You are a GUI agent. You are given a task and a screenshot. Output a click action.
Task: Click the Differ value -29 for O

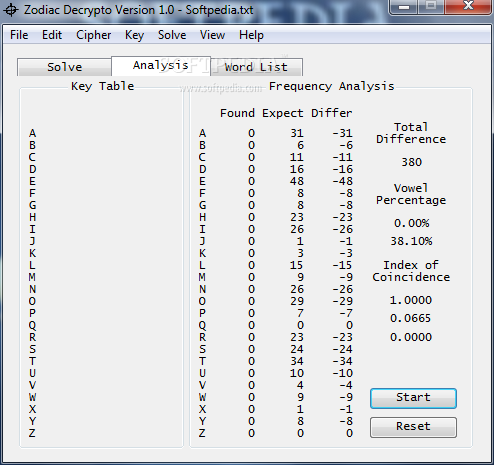342,301
